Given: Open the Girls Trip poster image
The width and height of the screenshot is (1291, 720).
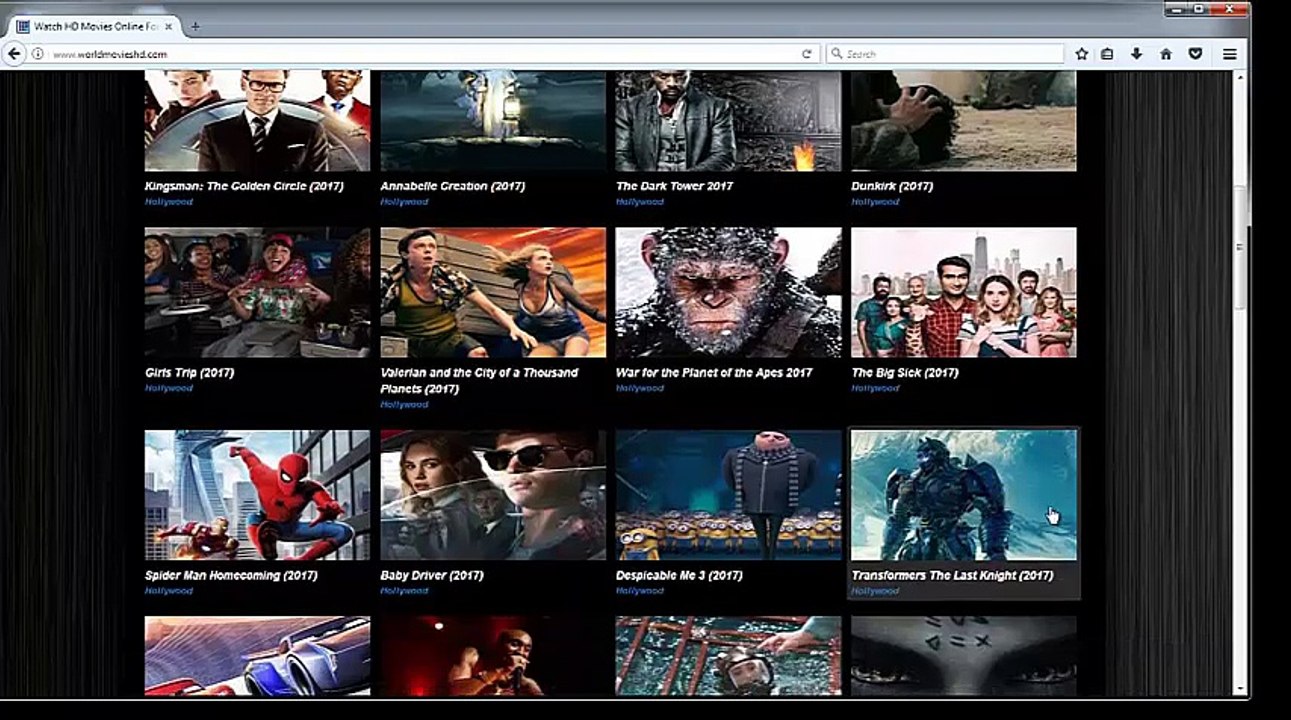Looking at the screenshot, I should pyautogui.click(x=257, y=292).
